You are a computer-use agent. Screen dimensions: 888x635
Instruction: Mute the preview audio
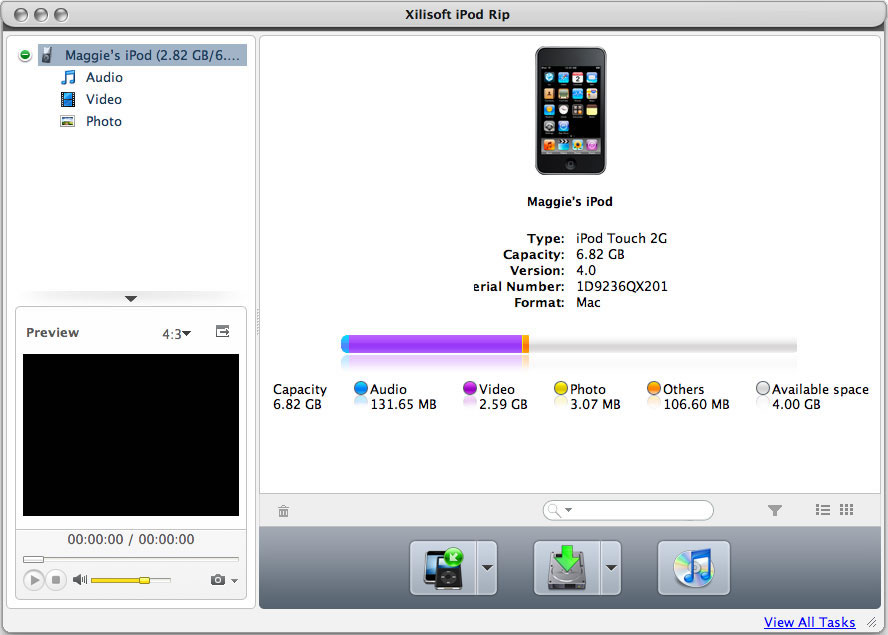click(x=79, y=578)
